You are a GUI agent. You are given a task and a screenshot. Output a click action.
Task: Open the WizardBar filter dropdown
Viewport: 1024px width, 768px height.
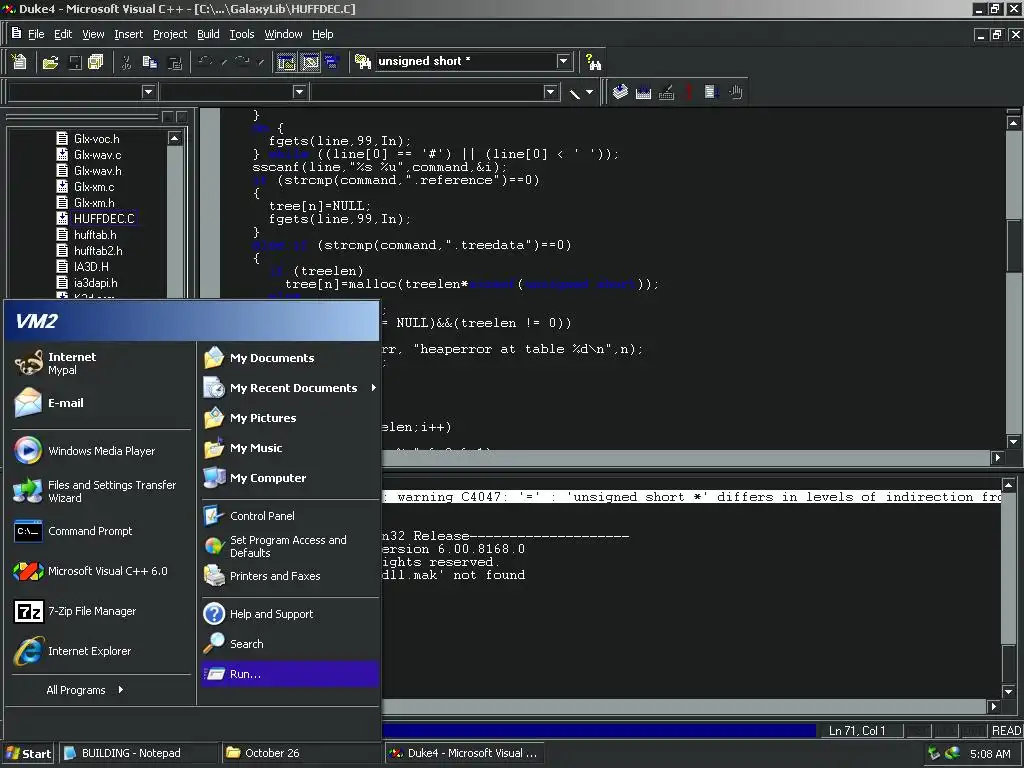[x=299, y=91]
